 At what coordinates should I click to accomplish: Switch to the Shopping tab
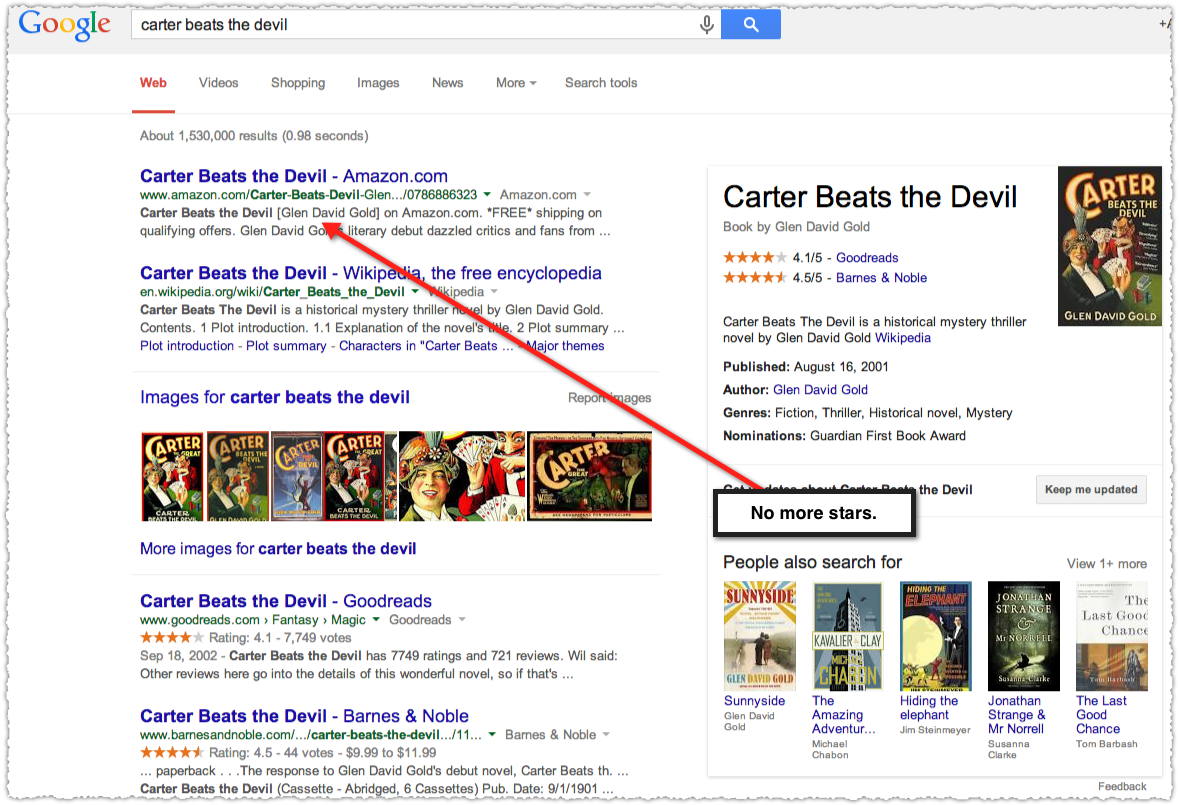point(298,83)
